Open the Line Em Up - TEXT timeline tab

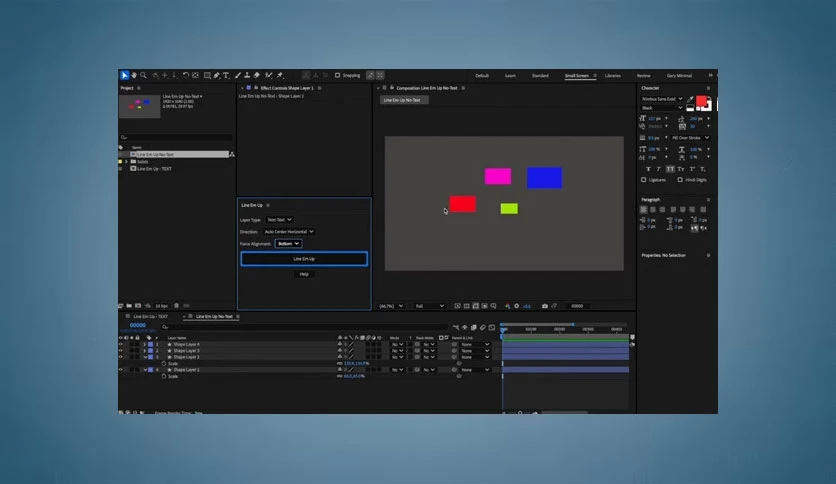point(150,317)
